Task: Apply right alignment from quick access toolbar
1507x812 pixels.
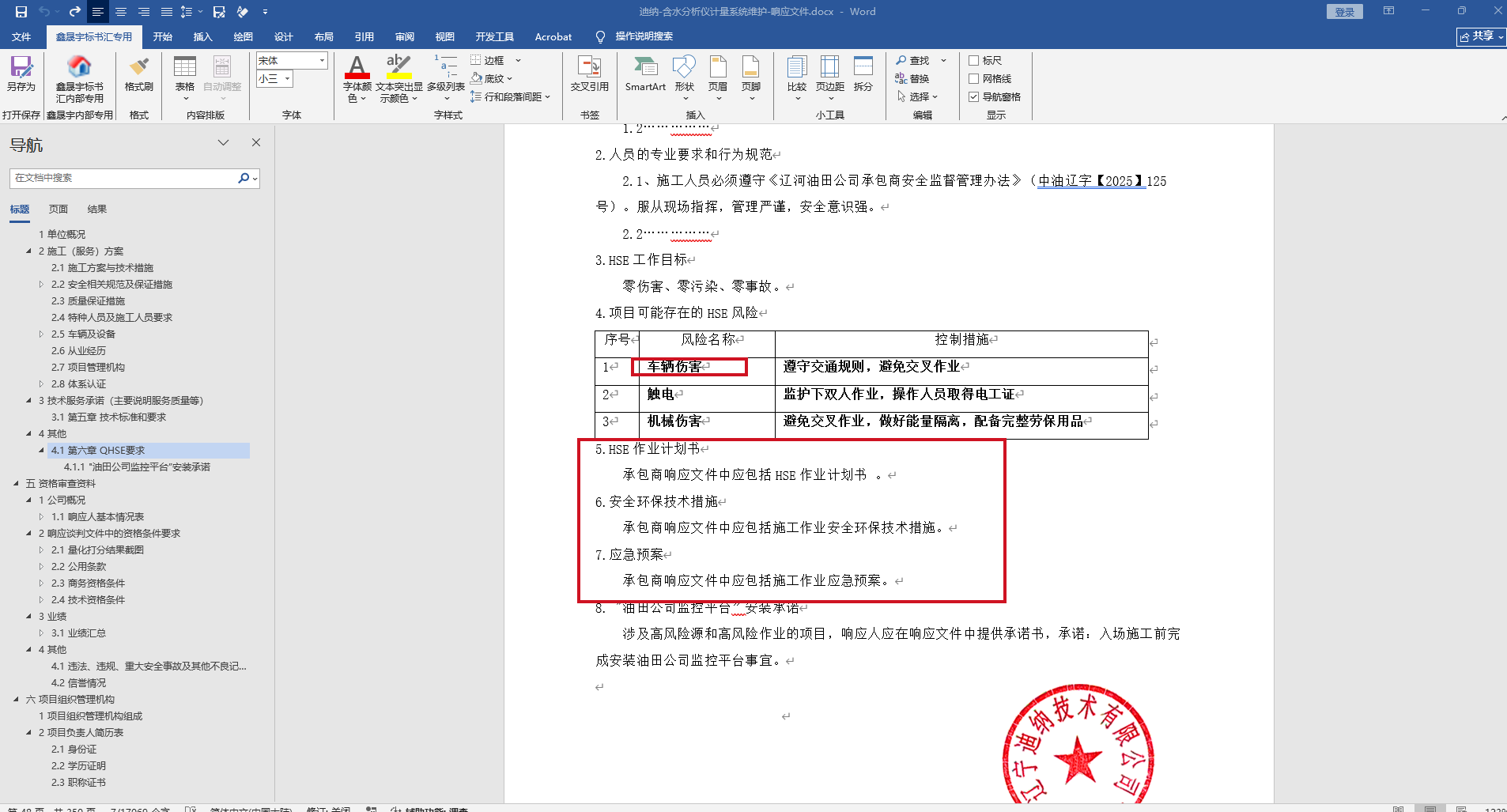Action: 144,12
